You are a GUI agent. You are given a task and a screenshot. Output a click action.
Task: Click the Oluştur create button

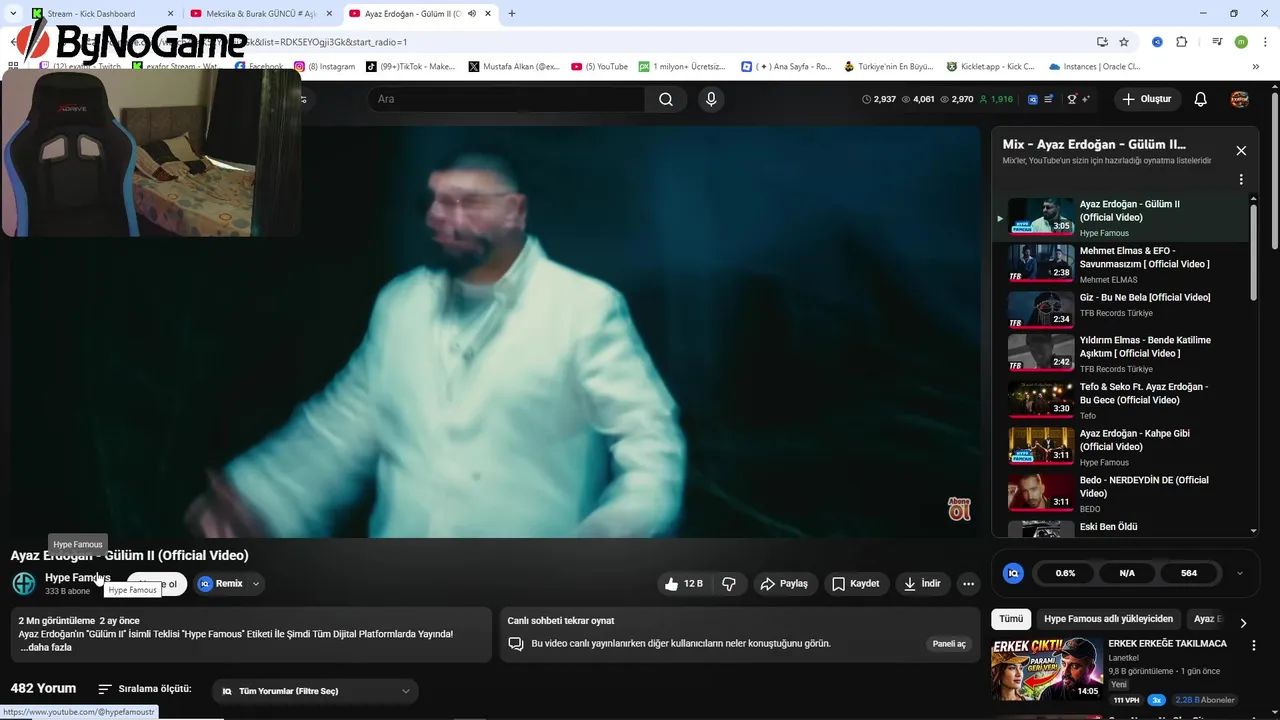click(x=1148, y=99)
